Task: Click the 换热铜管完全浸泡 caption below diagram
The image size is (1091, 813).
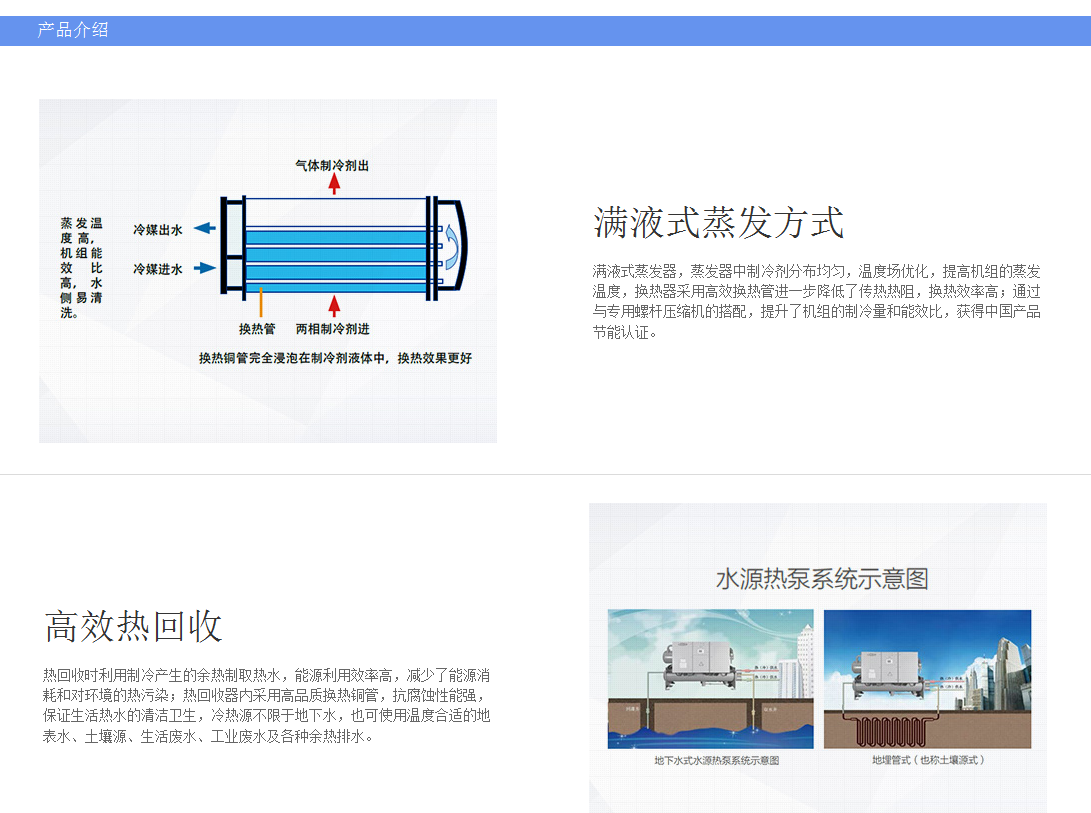Action: [335, 358]
